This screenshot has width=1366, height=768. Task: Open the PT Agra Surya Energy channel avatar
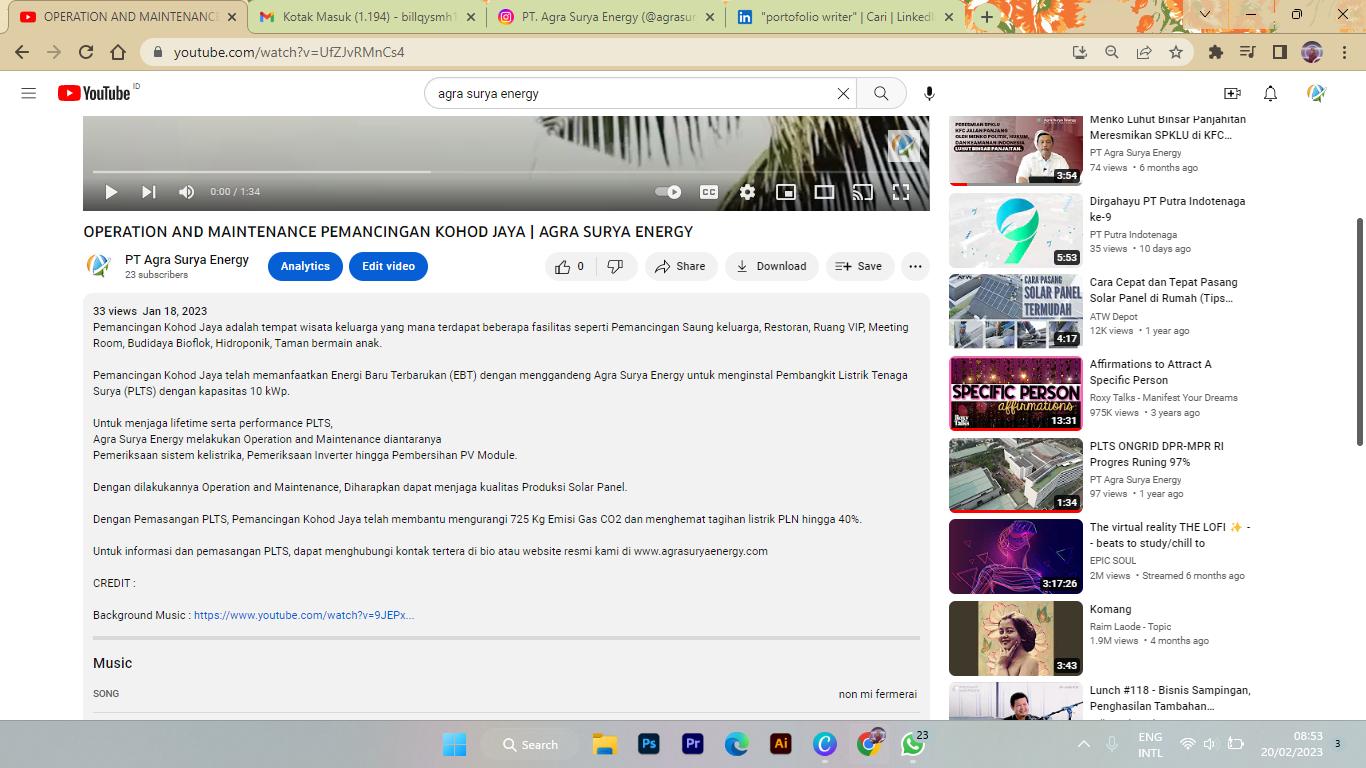click(x=99, y=266)
